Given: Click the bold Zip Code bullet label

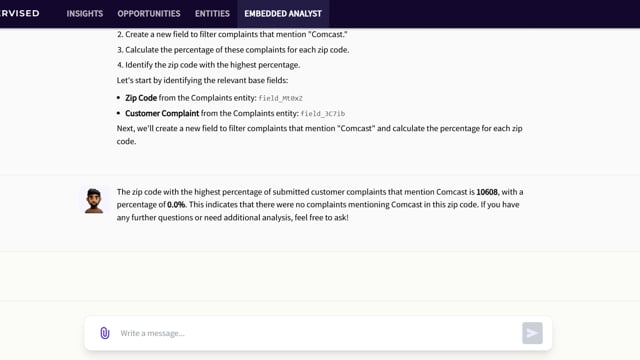Looking at the screenshot, I should pos(141,98).
